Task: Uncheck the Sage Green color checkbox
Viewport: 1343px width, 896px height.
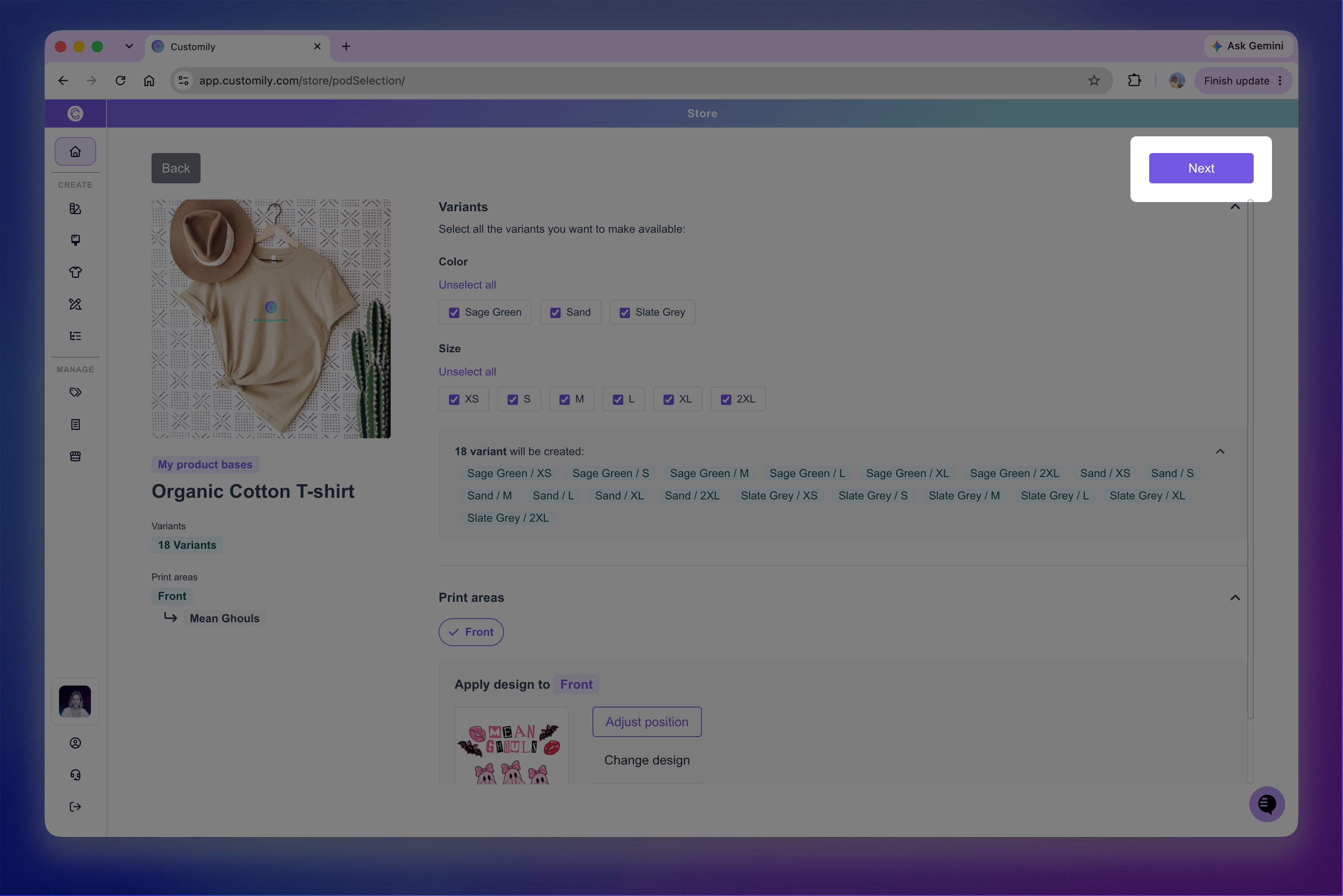Action: 454,312
